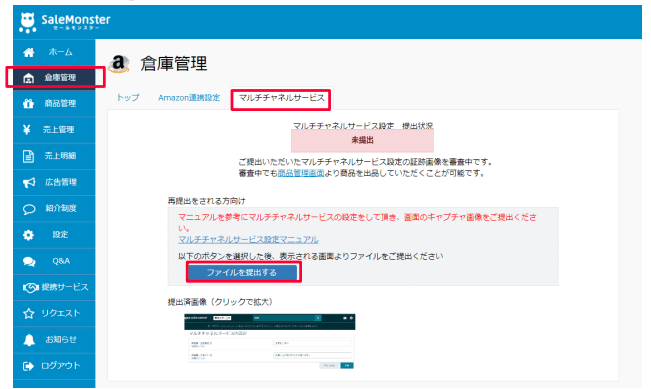Click the gear icon for 設定

coord(28,235)
